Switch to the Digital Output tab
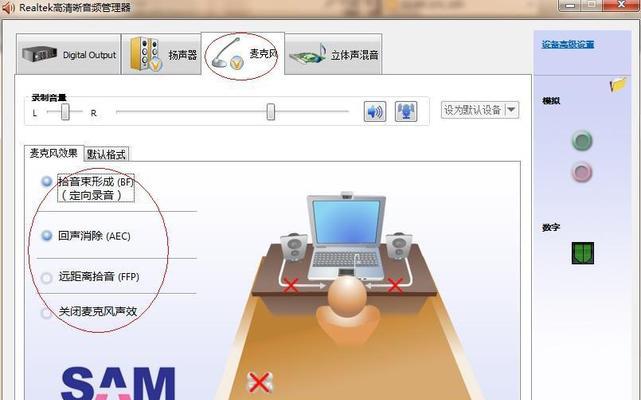This screenshot has height=400, width=641. 69,54
